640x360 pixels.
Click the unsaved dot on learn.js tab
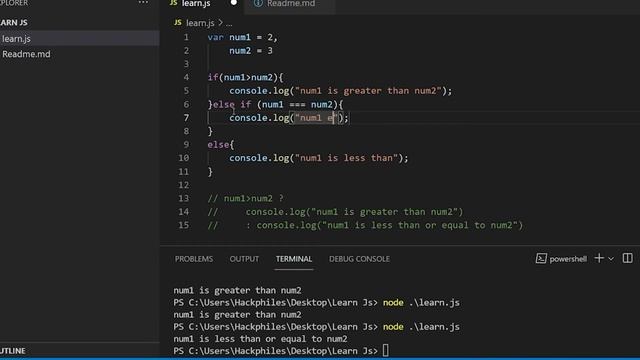pos(233,3)
